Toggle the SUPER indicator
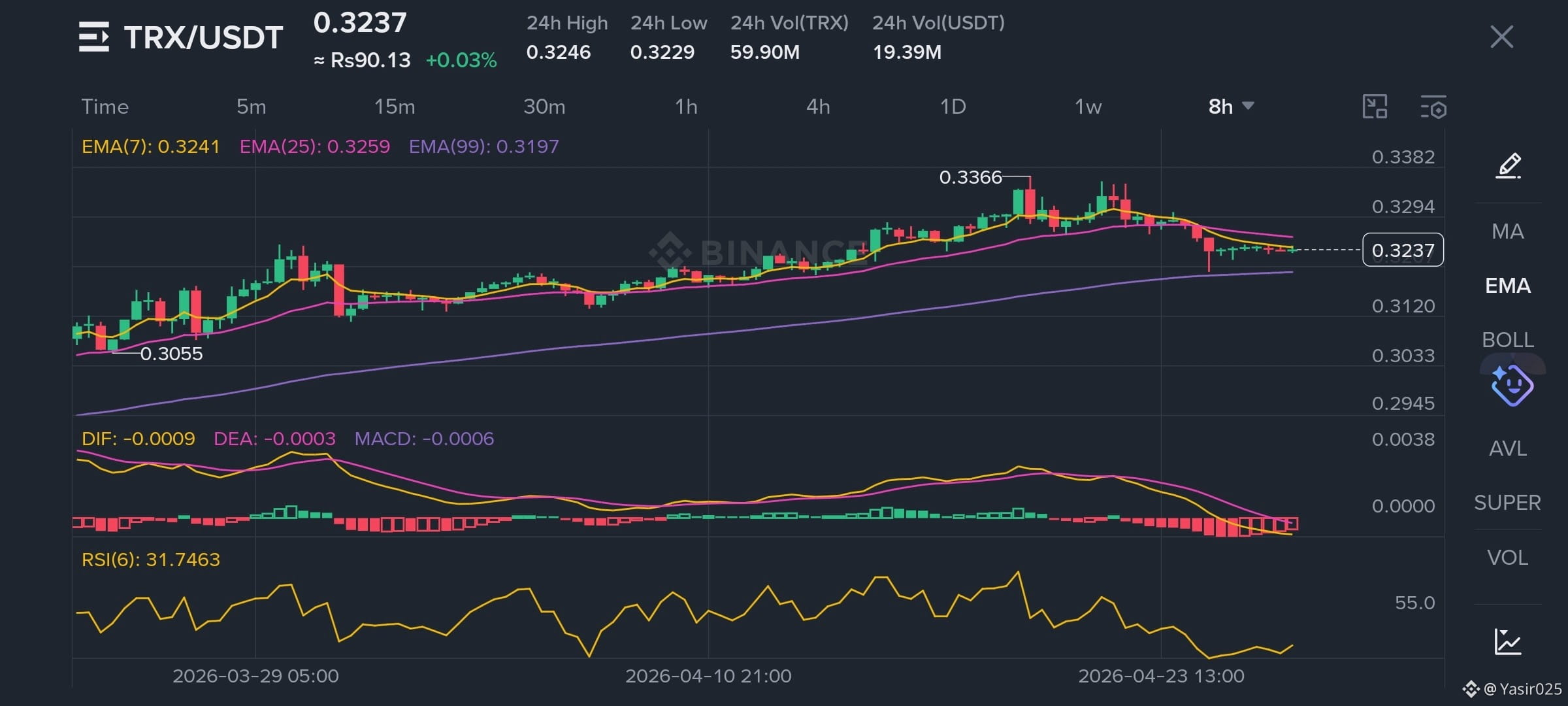Screen dimensions: 1568x706 tap(1508, 503)
